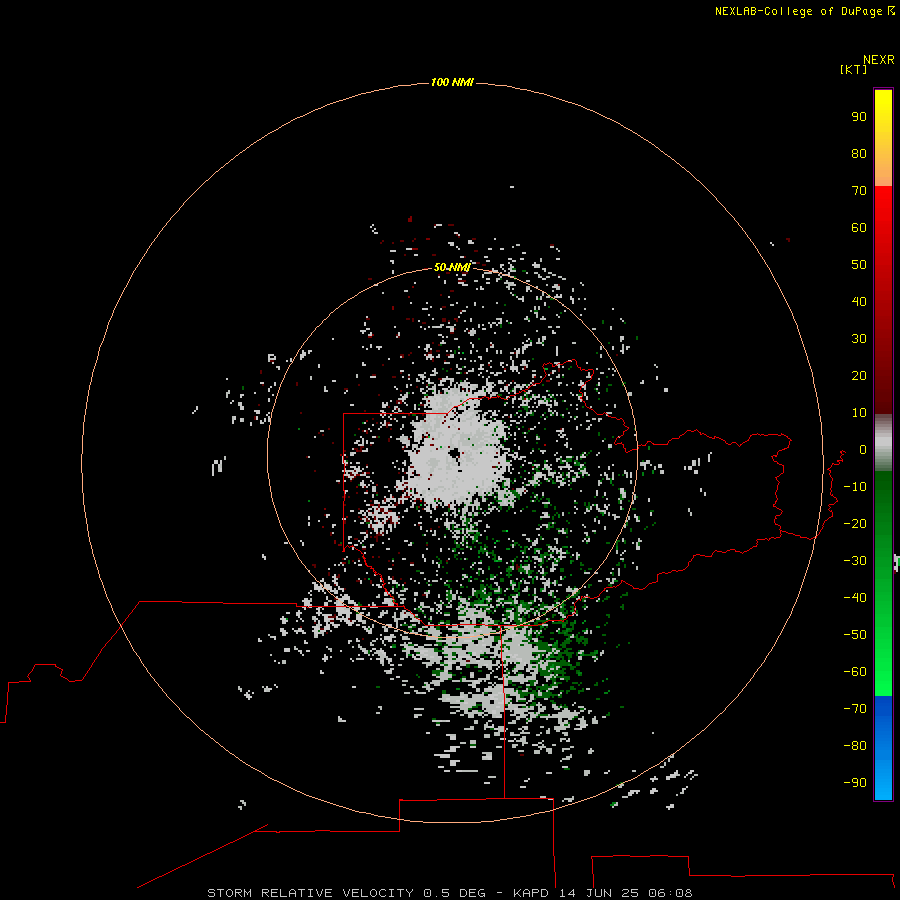Click the -60 value on the velocity scale

[x=855, y=672]
